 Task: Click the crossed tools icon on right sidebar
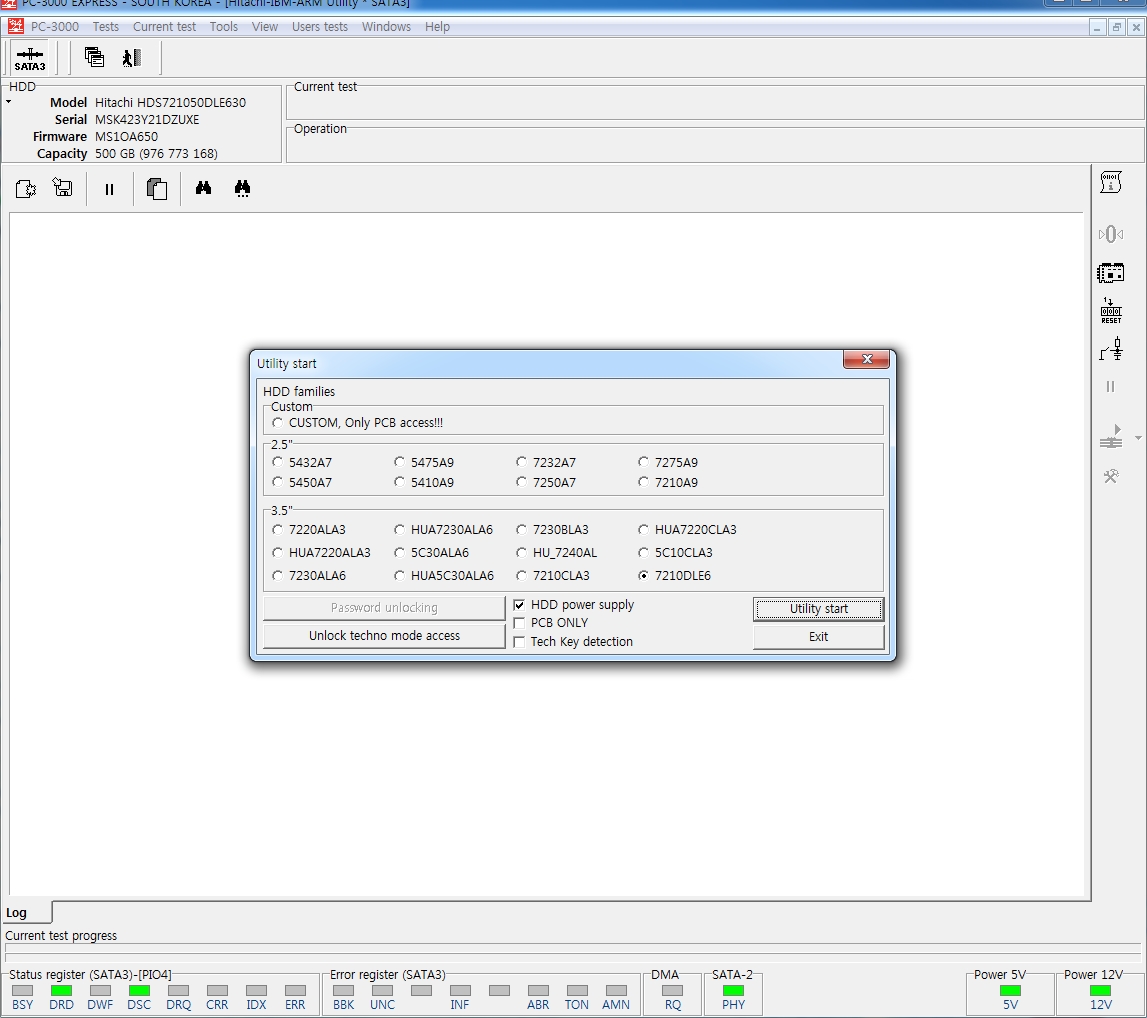(x=1110, y=477)
